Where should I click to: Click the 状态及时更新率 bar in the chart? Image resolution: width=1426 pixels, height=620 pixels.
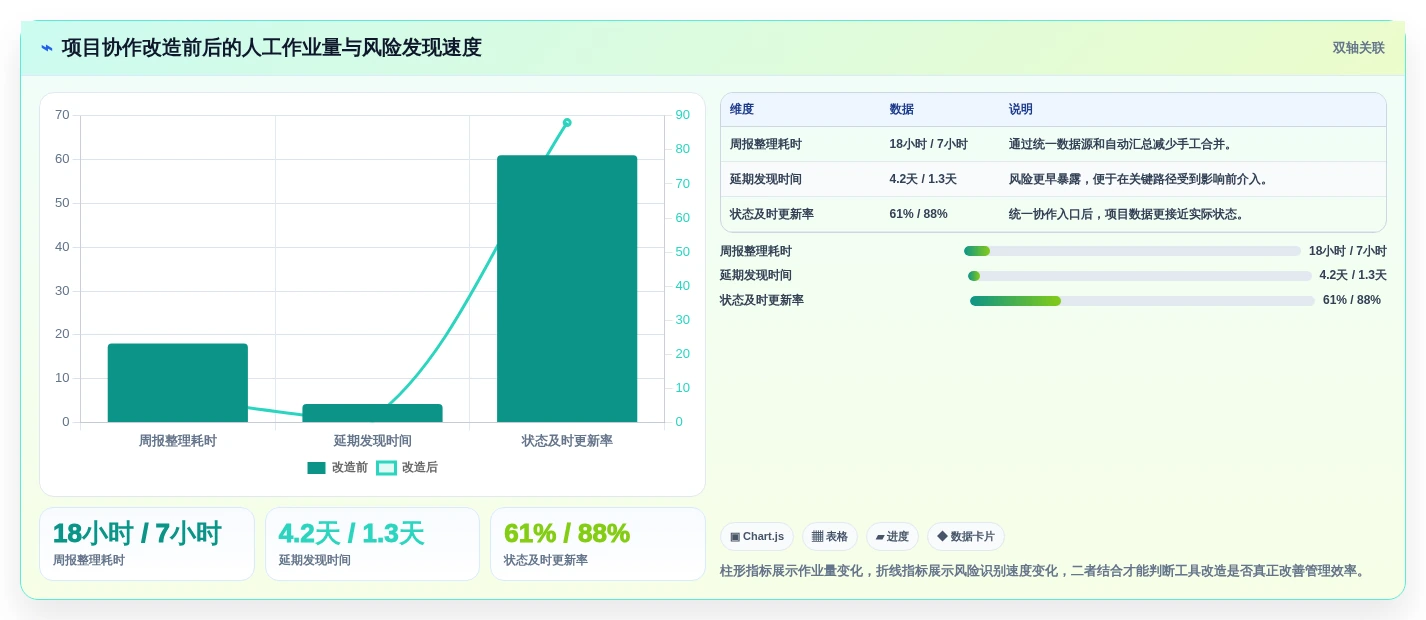coord(567,289)
